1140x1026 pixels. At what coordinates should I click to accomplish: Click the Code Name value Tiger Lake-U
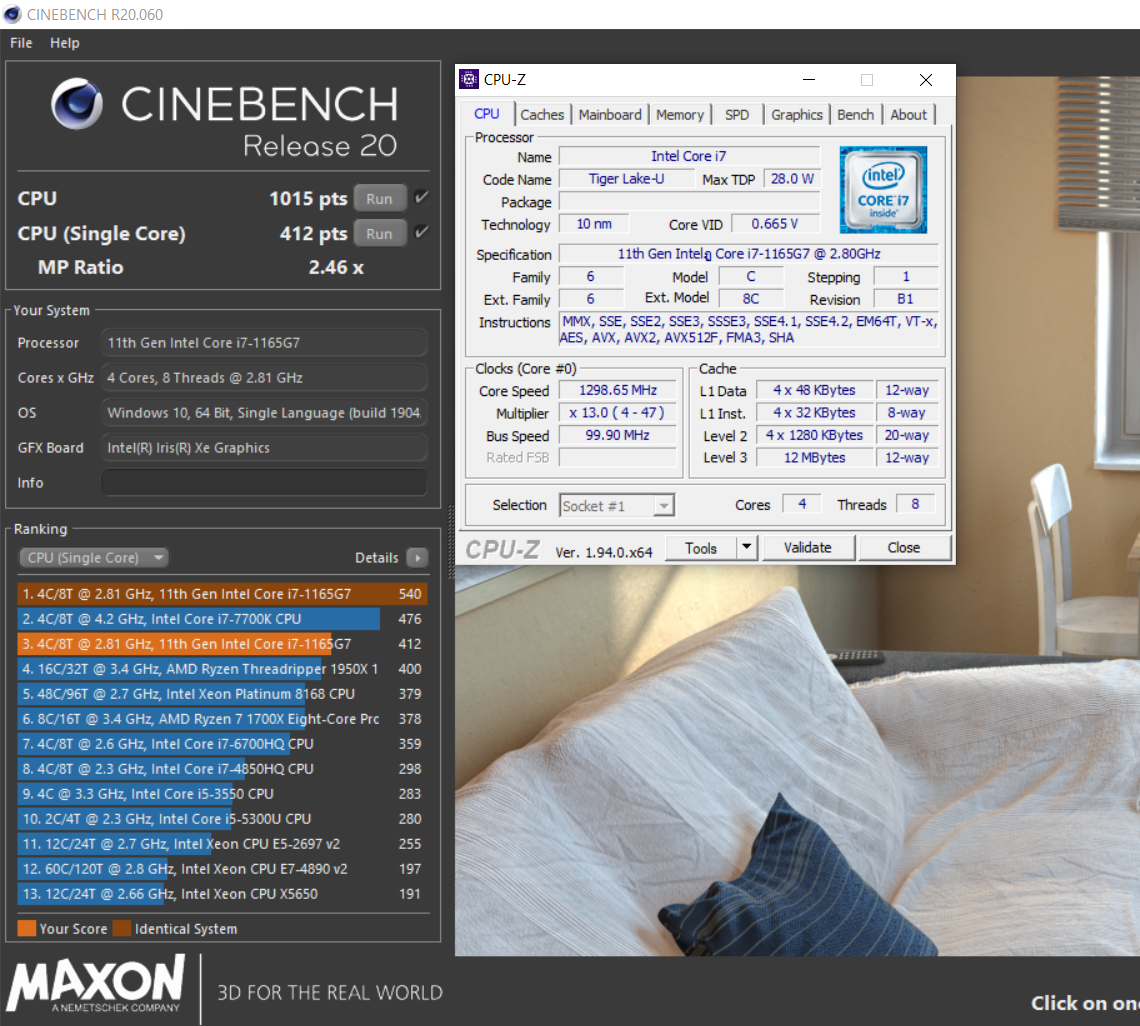pyautogui.click(x=627, y=179)
